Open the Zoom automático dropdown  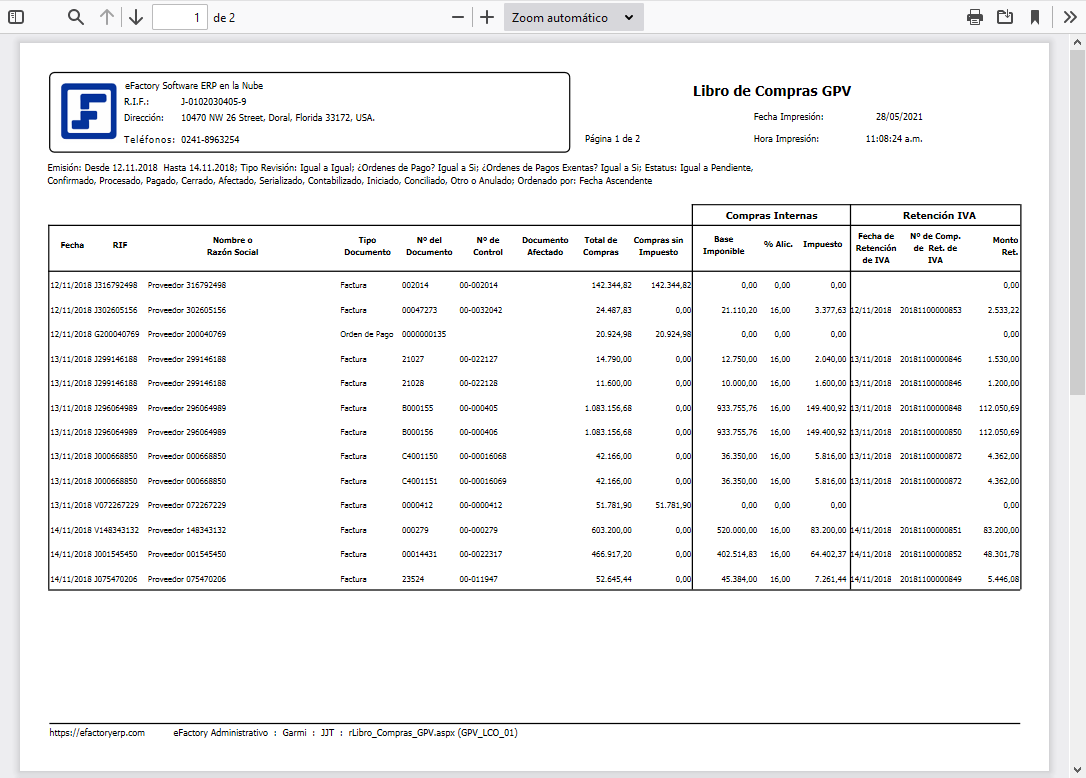pyautogui.click(x=573, y=16)
